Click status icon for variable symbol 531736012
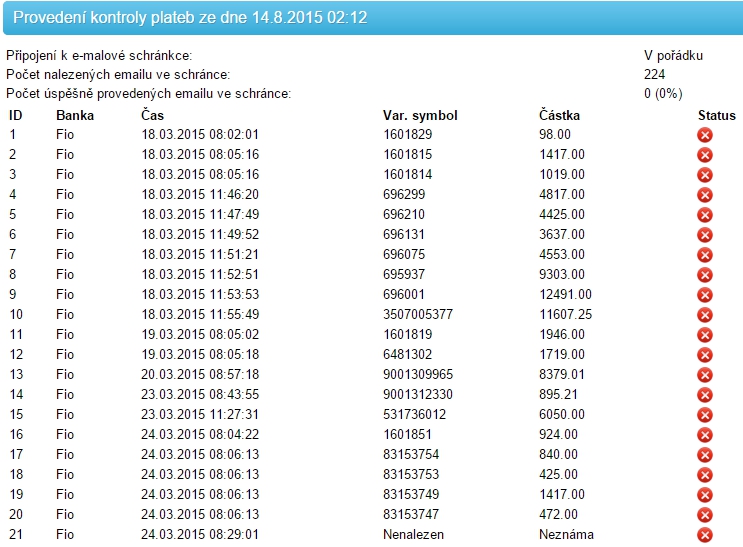The image size is (743, 547). pos(704,415)
